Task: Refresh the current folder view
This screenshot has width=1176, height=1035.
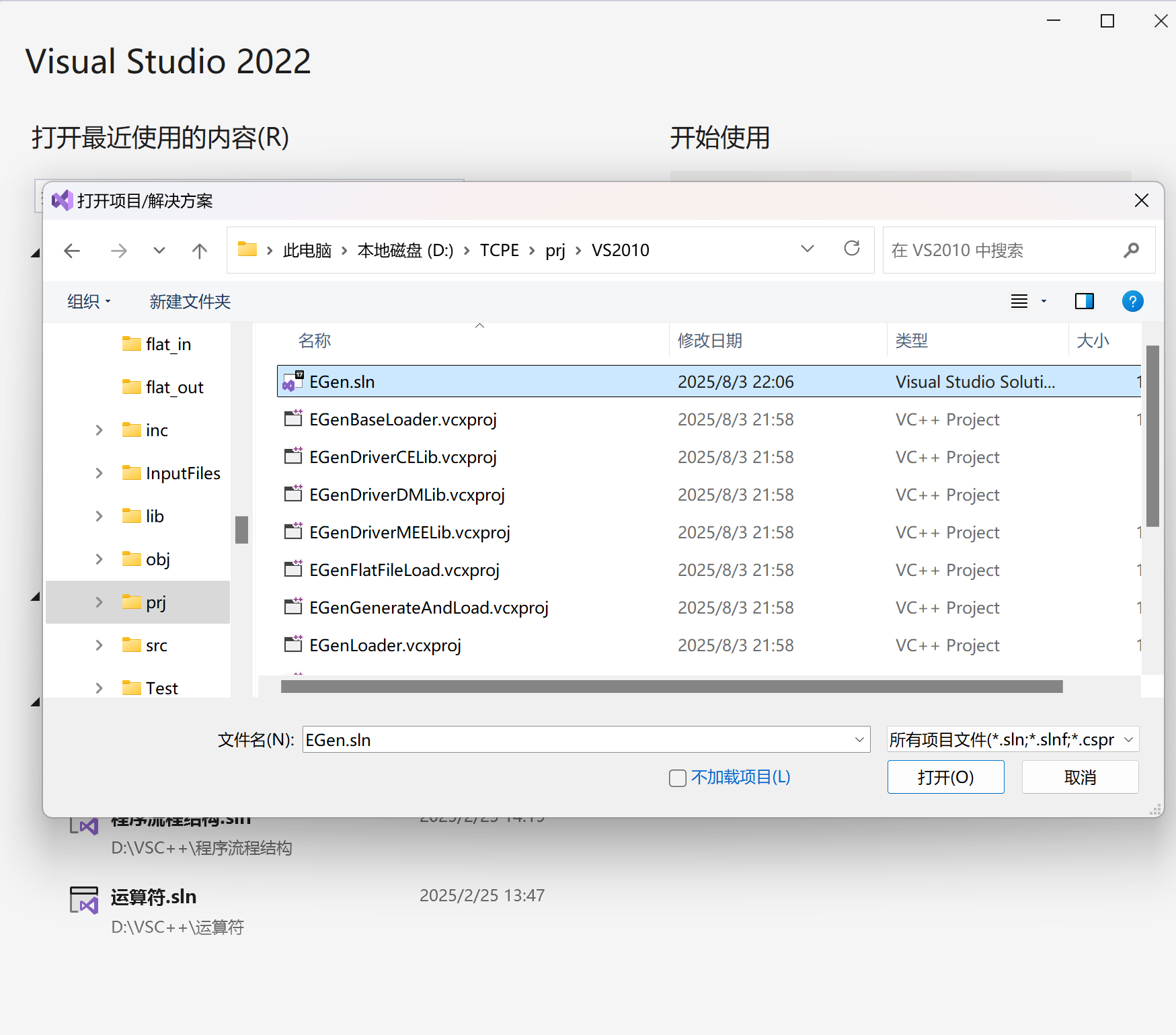Action: point(851,249)
